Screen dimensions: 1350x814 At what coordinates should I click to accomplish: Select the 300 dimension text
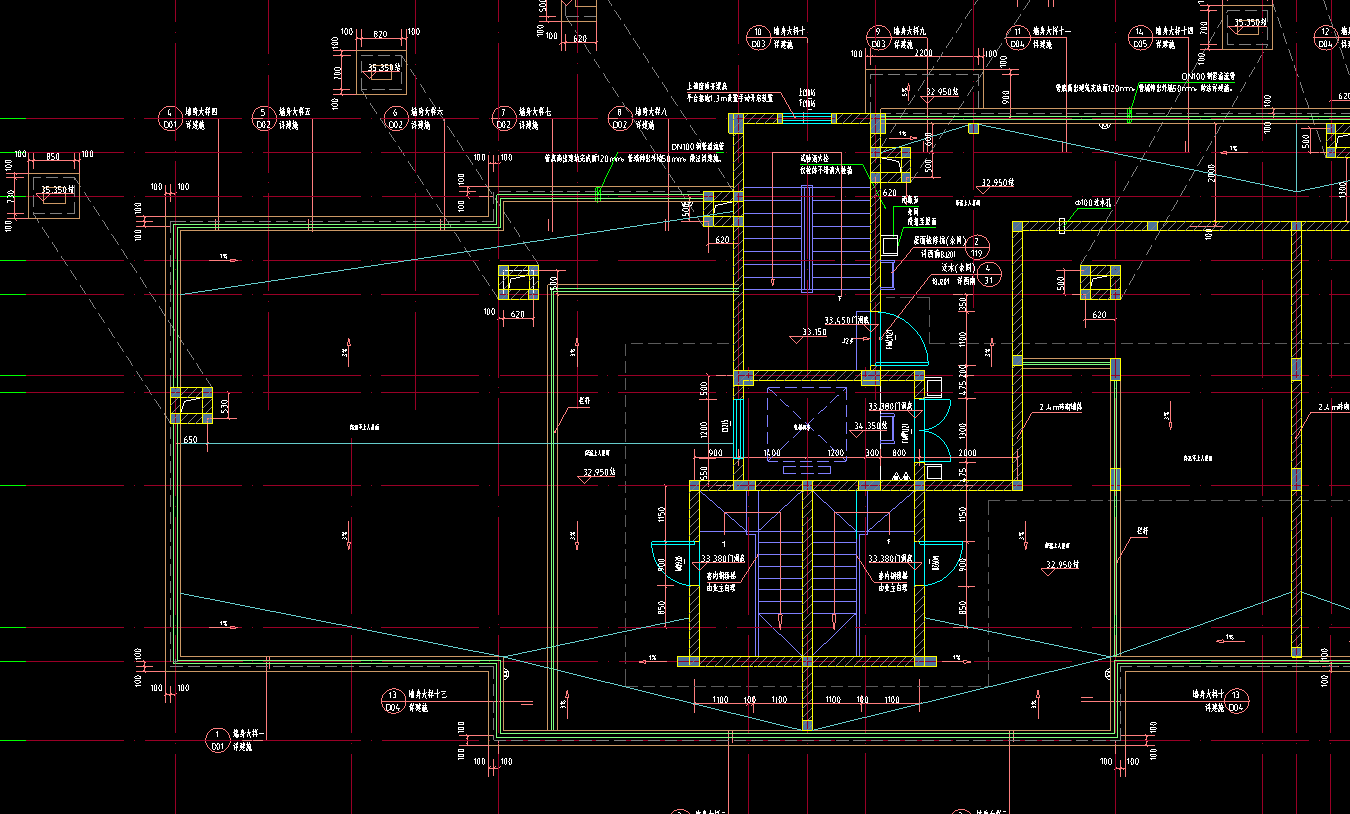[872, 453]
